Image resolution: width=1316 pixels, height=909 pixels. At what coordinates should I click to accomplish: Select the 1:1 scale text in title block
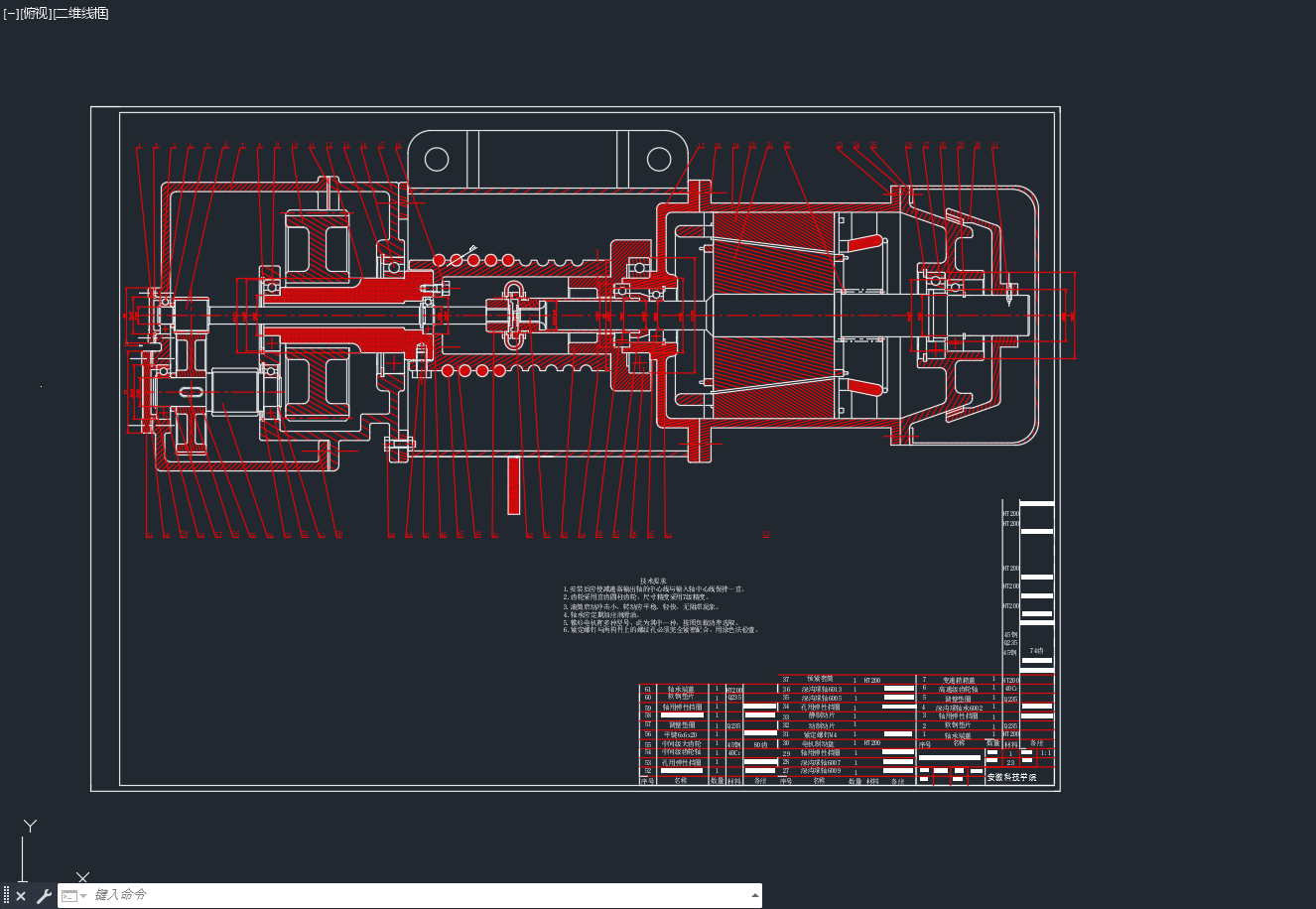pyautogui.click(x=1045, y=753)
